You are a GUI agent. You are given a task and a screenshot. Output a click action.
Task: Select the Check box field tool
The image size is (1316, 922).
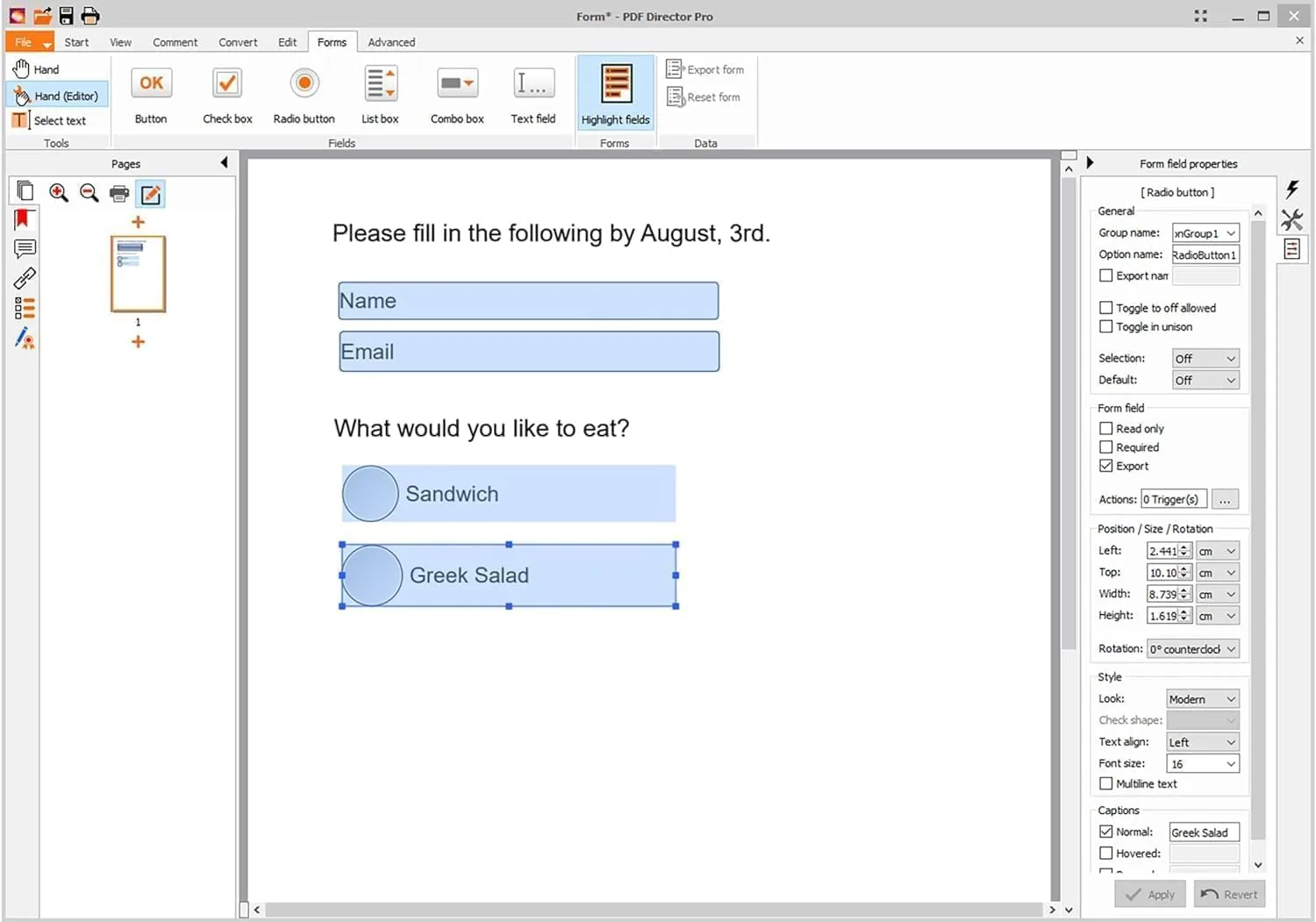click(226, 94)
